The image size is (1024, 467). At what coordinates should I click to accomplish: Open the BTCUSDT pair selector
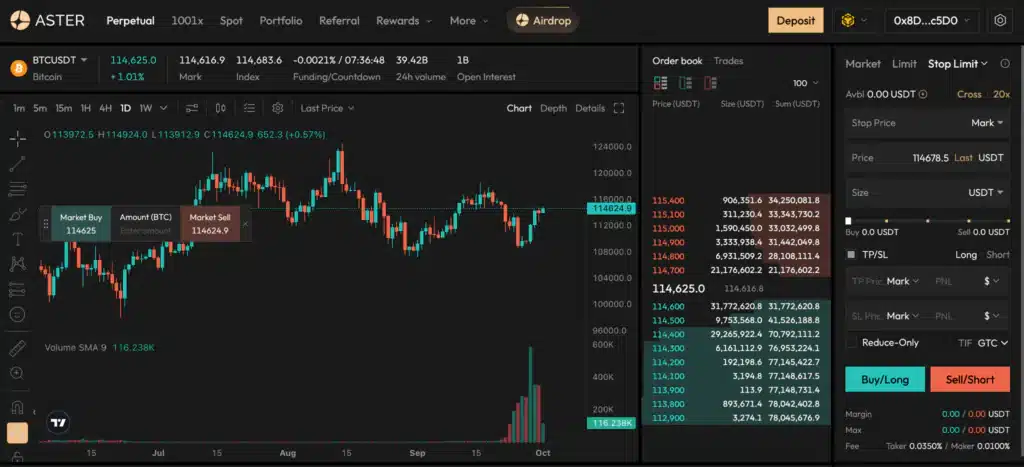click(x=62, y=61)
